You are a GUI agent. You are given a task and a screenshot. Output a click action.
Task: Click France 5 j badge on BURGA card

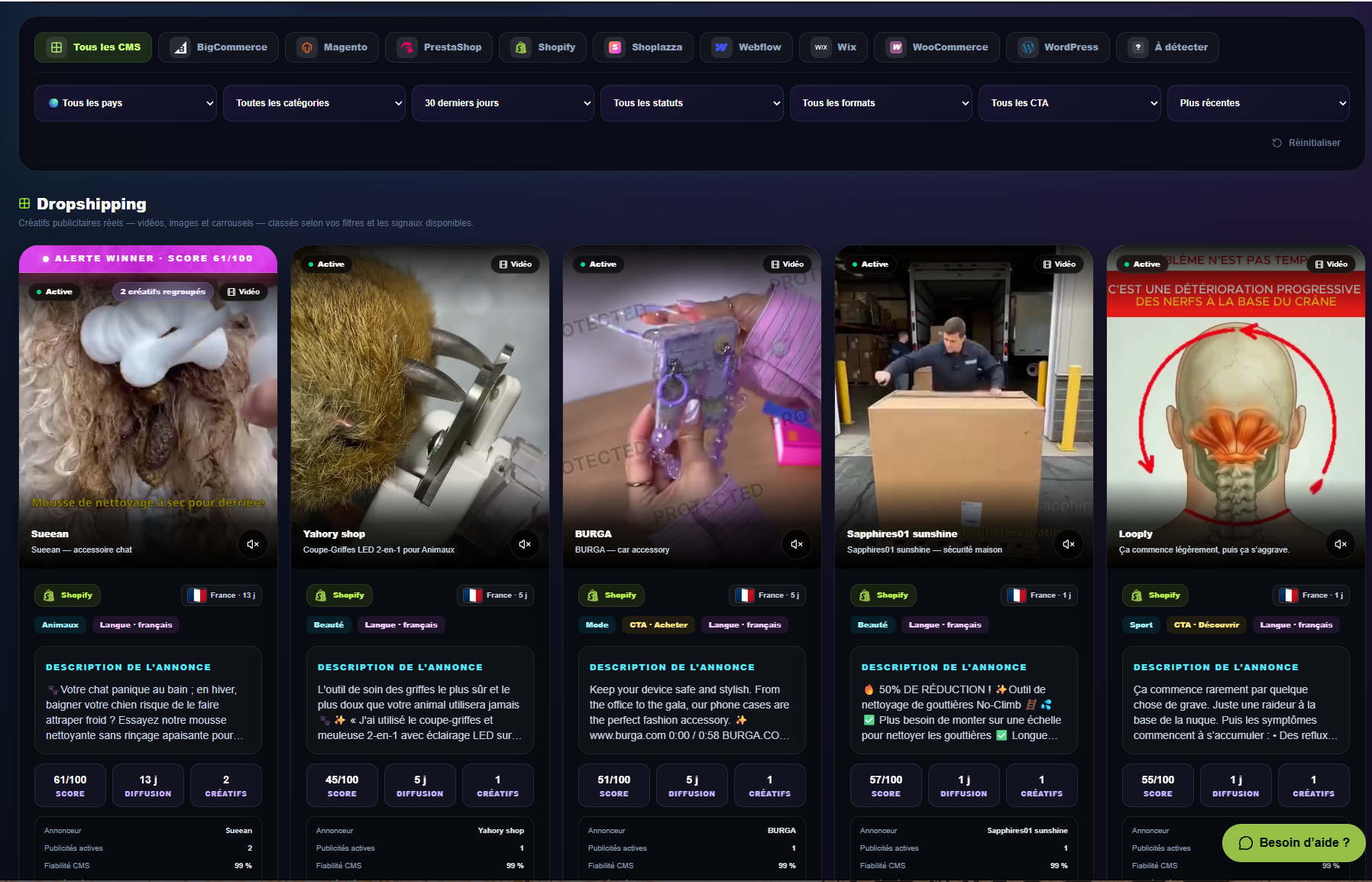click(768, 595)
